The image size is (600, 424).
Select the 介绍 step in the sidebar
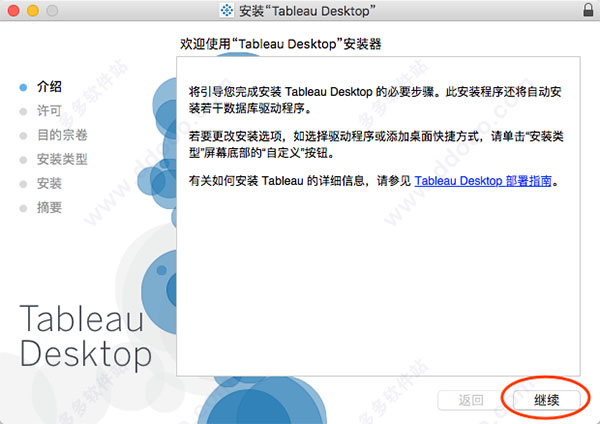click(x=49, y=86)
